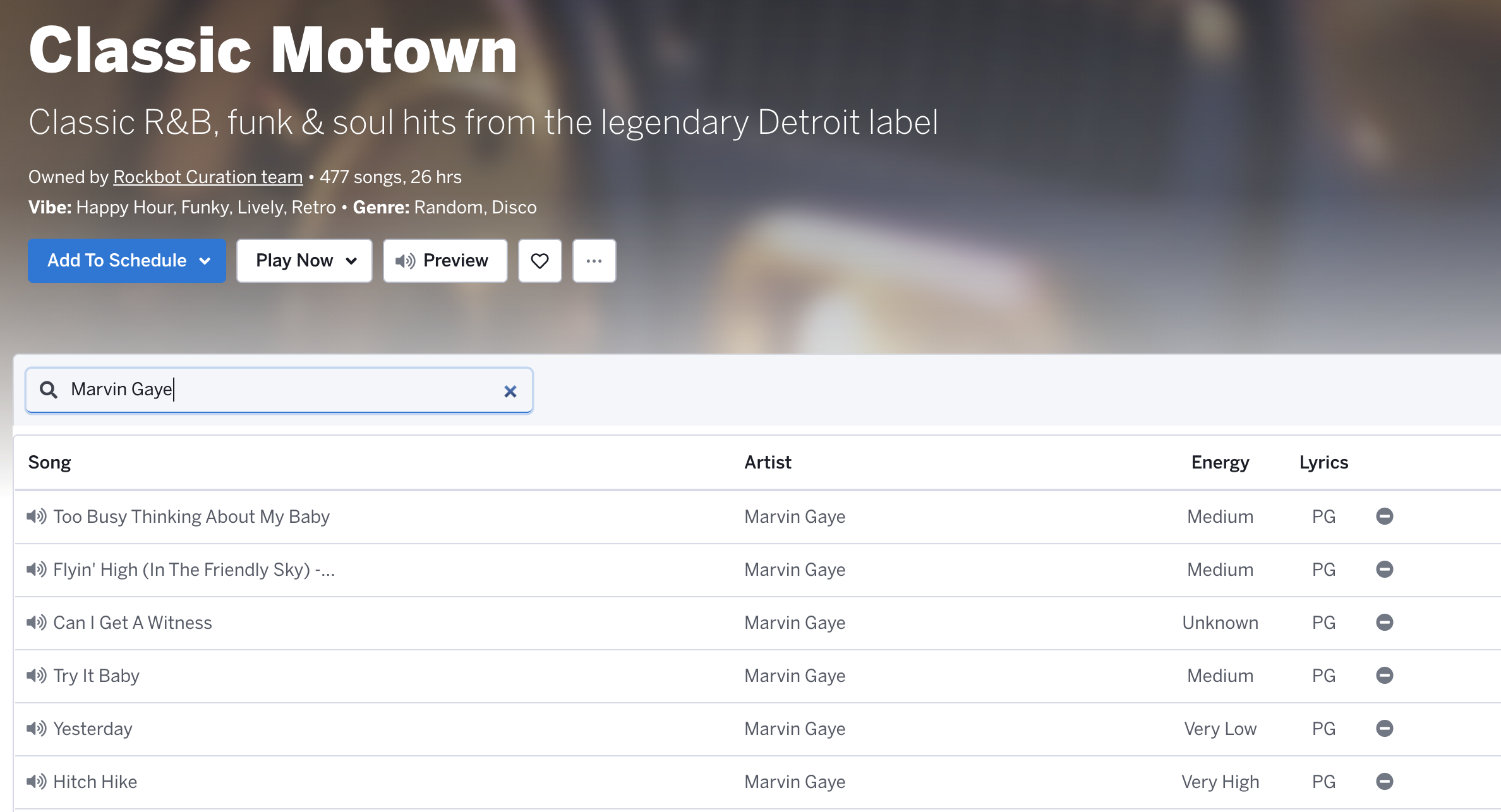Sort by Energy column header

[1220, 462]
